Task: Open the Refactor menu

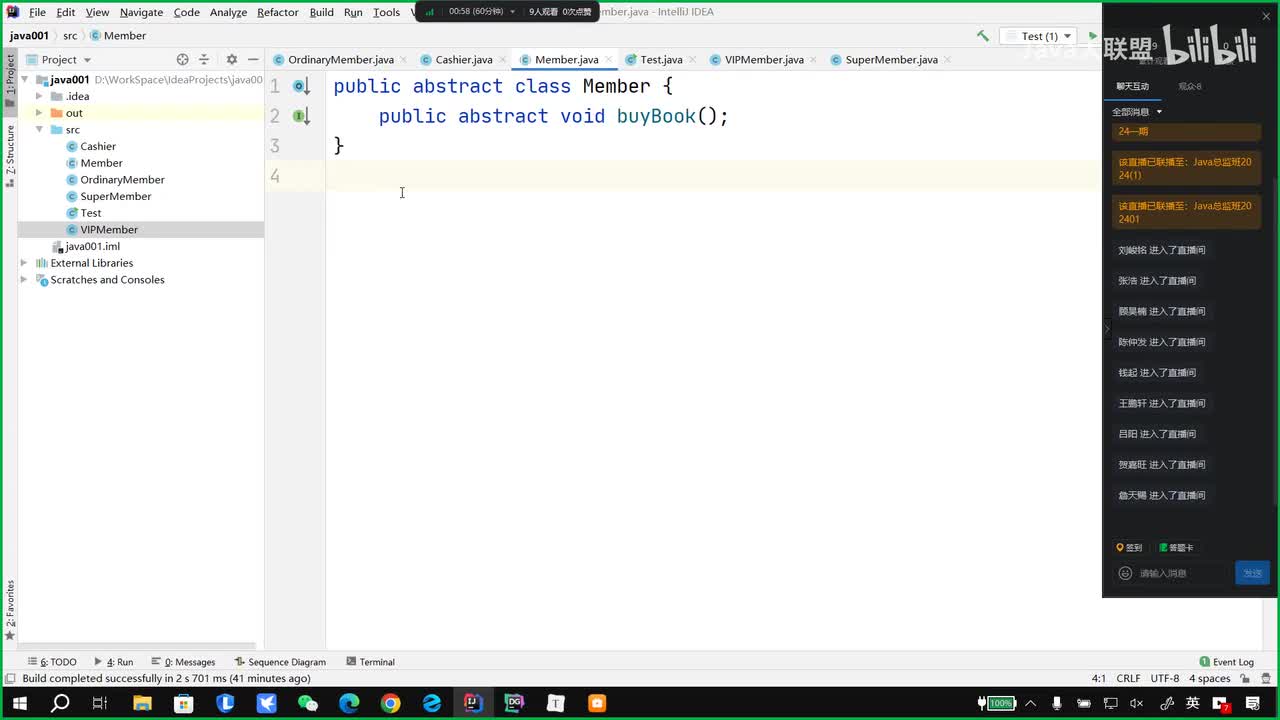Action: (278, 12)
